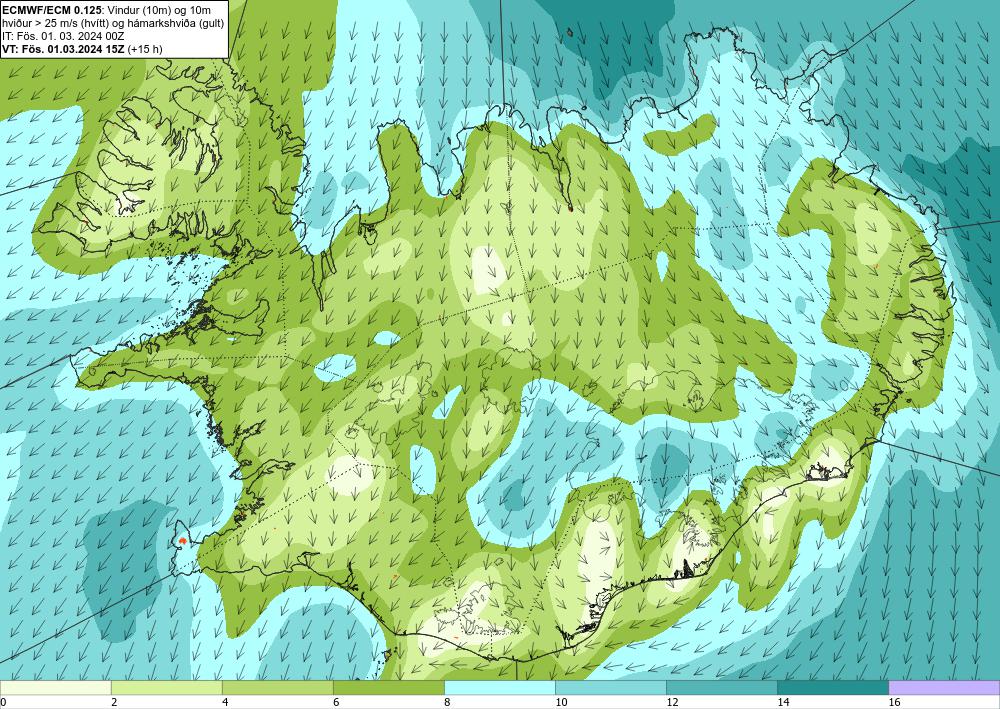
Task: Select the light green 2–4 m/s legend swatch
Action: pos(166,688)
